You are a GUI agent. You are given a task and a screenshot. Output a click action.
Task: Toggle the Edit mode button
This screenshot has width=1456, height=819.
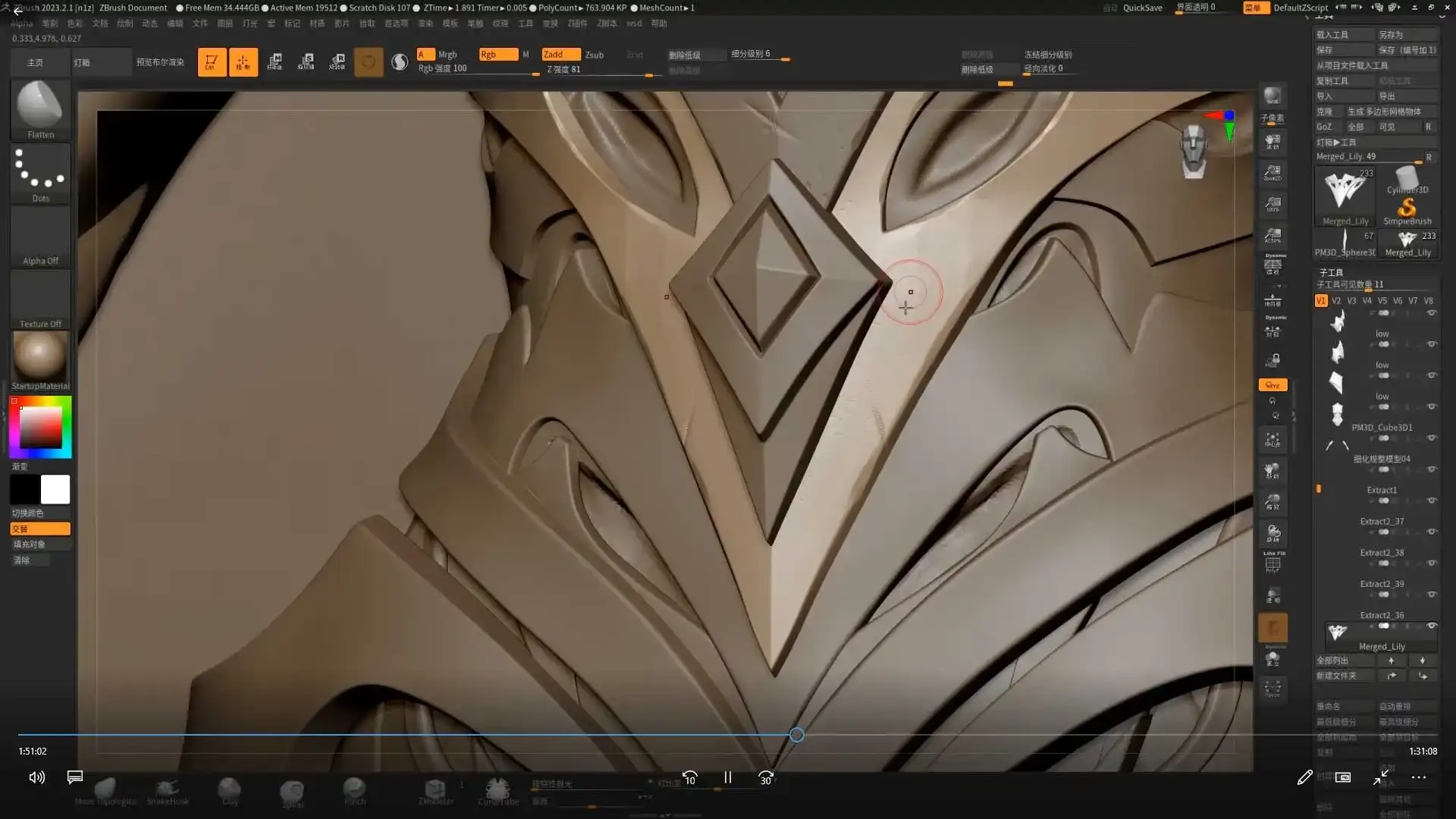click(x=212, y=62)
